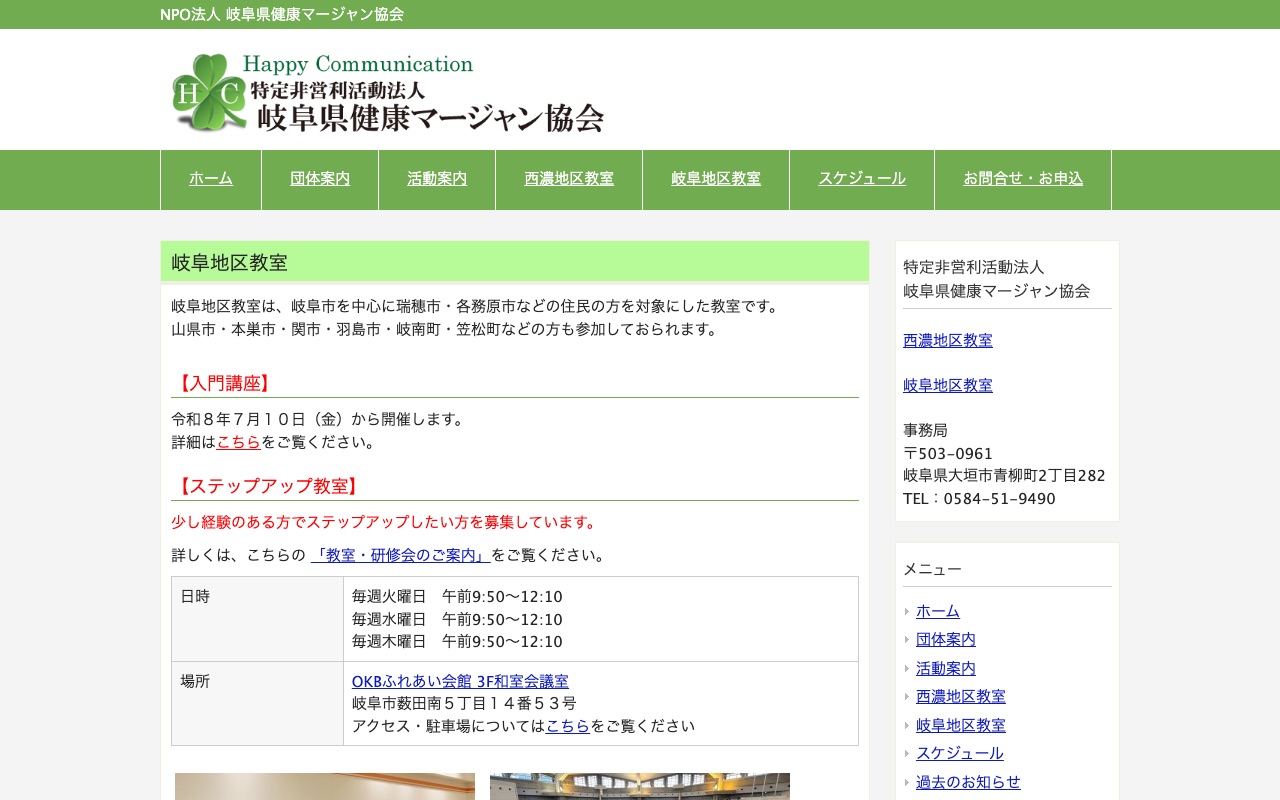Click the arrow marker beside 西濃地区教室 menu item
1280x800 pixels.
[x=907, y=697]
